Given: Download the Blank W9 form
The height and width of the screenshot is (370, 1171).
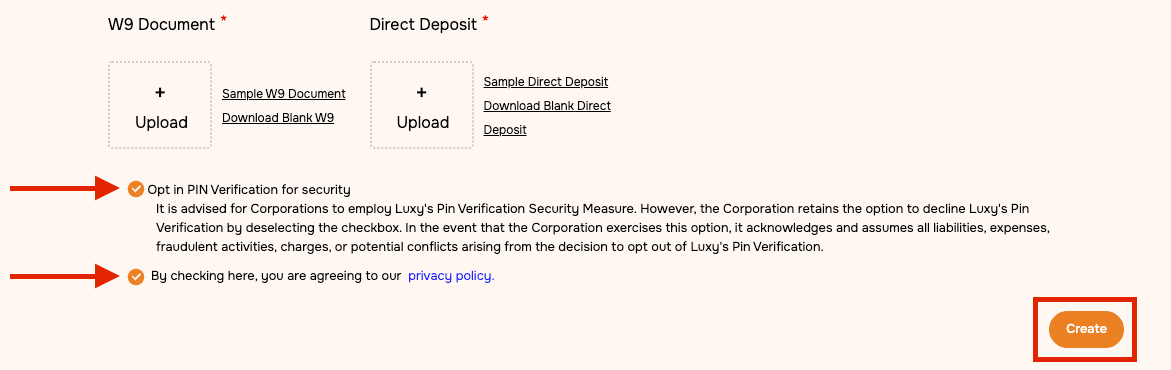Looking at the screenshot, I should click(278, 118).
